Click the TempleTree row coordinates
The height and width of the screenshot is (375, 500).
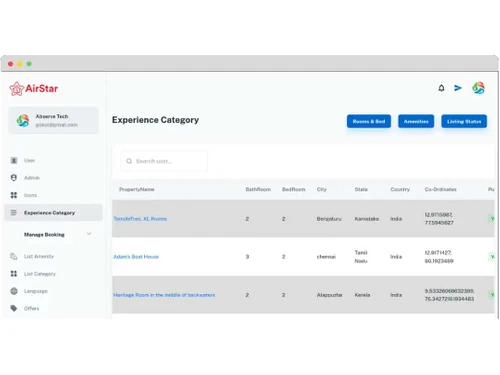439,219
